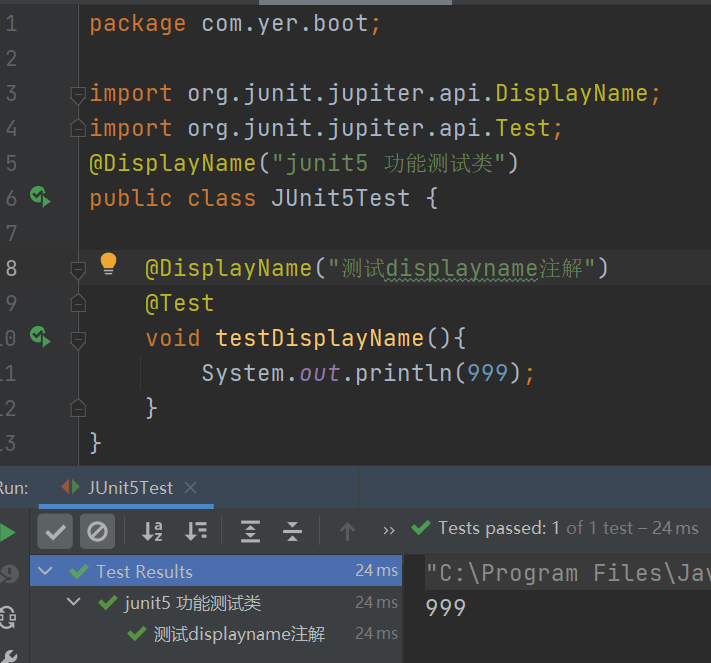Rerun tests with green play button
This screenshot has height=663, width=711.
tap(8, 532)
